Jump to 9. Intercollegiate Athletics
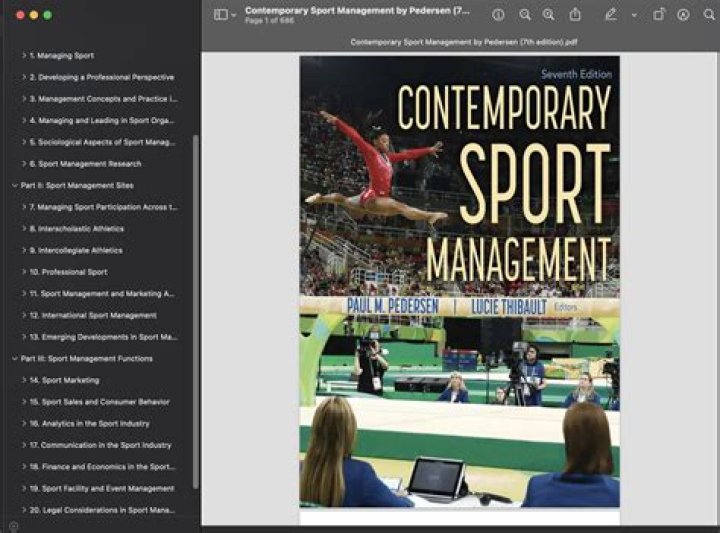 click(76, 250)
